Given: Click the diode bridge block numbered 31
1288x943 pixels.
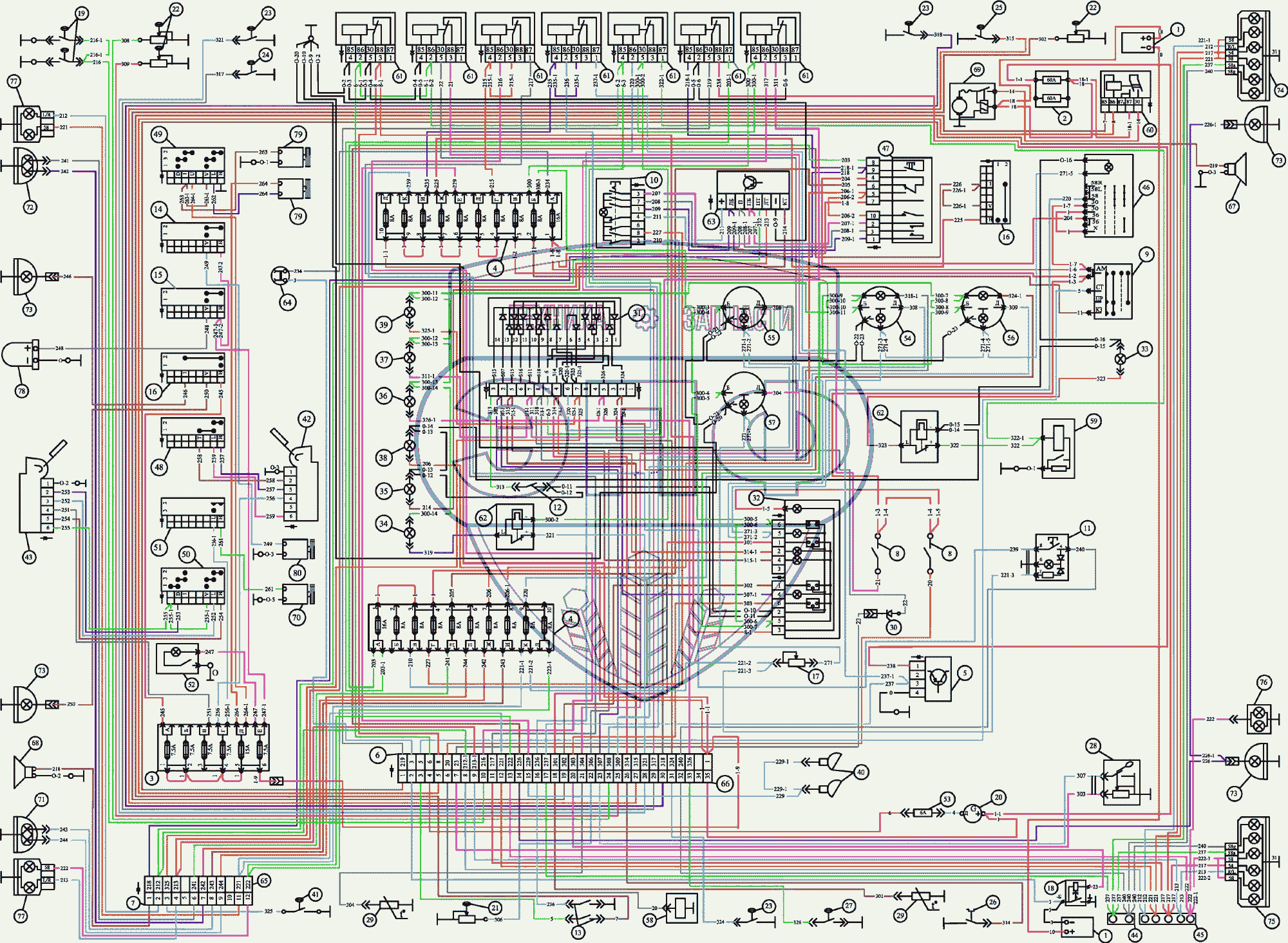Looking at the screenshot, I should click(555, 321).
